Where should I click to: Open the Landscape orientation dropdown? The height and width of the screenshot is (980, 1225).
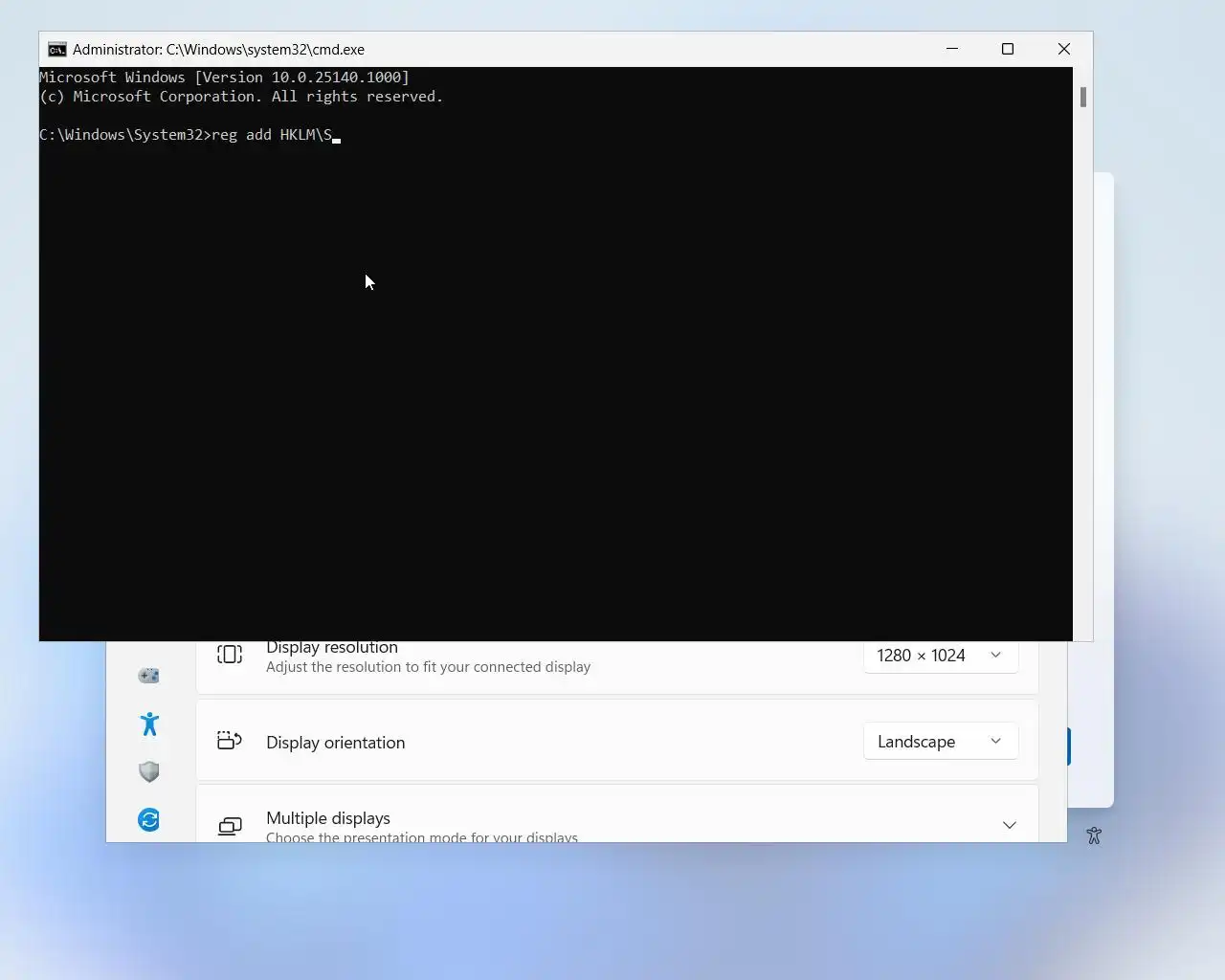tap(940, 742)
